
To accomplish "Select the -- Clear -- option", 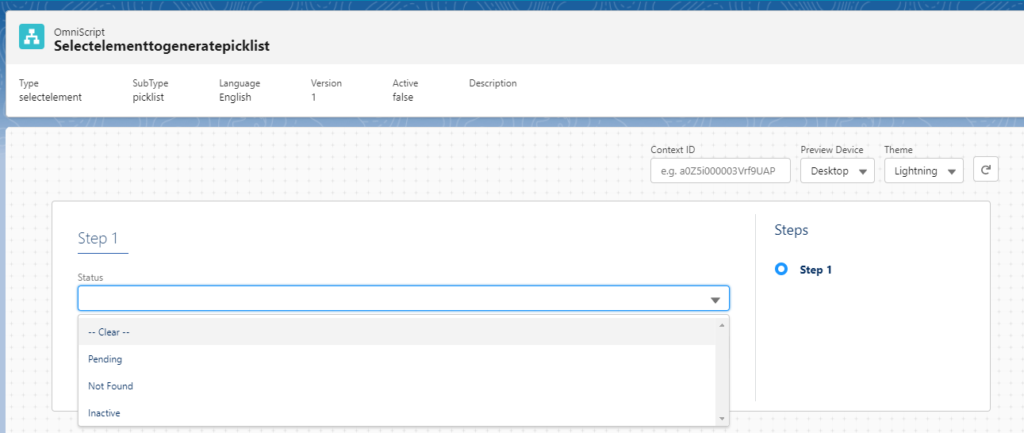I will pos(396,332).
